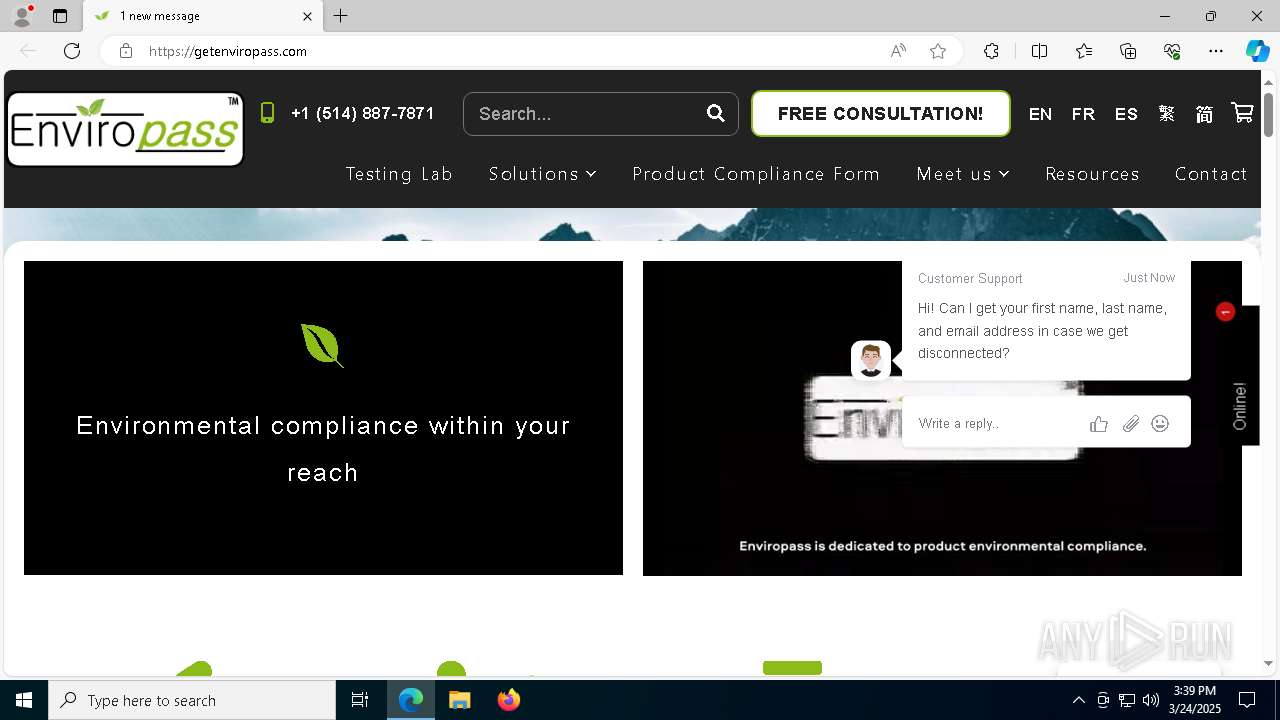
Task: Open Browser essentials icon
Action: click(1172, 51)
